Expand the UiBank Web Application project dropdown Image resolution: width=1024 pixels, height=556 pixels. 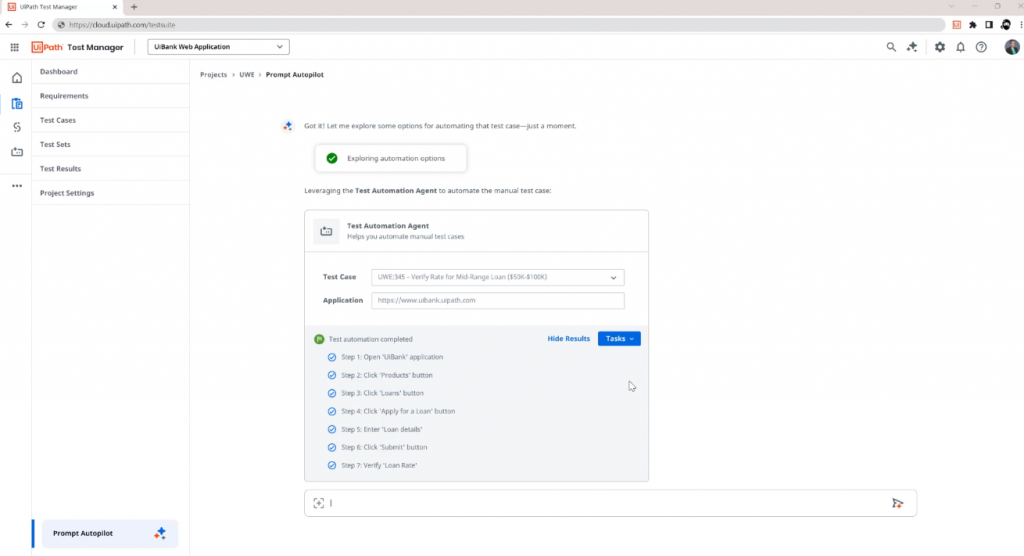pos(218,47)
